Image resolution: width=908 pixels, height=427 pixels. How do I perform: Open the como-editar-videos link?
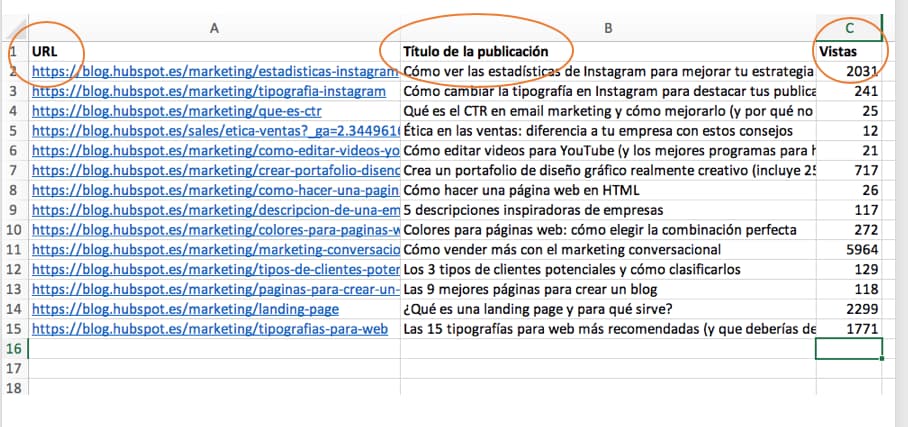pyautogui.click(x=215, y=151)
